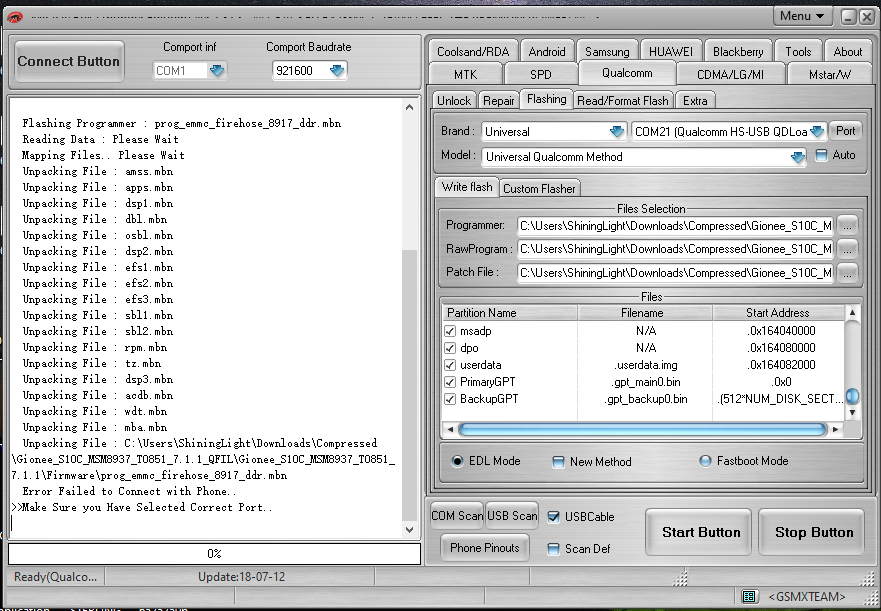
Task: Toggle the dpo partition checkbox
Action: 449,348
